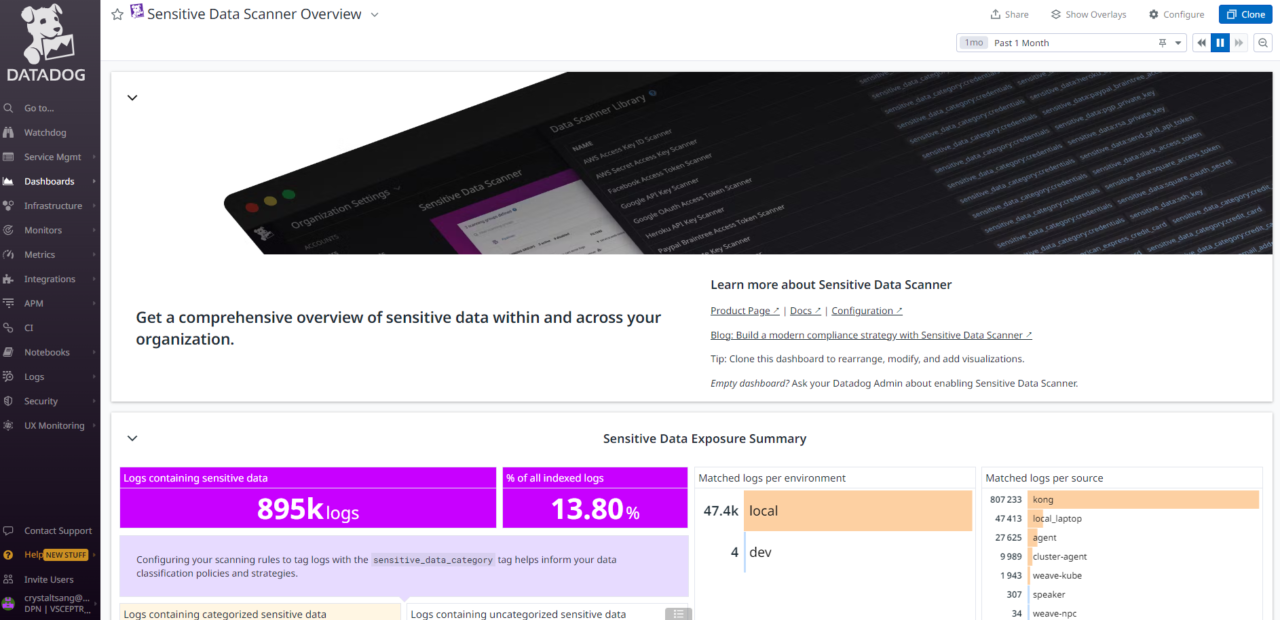
Task: Advance time with the fast-forward icon
Action: (1239, 42)
